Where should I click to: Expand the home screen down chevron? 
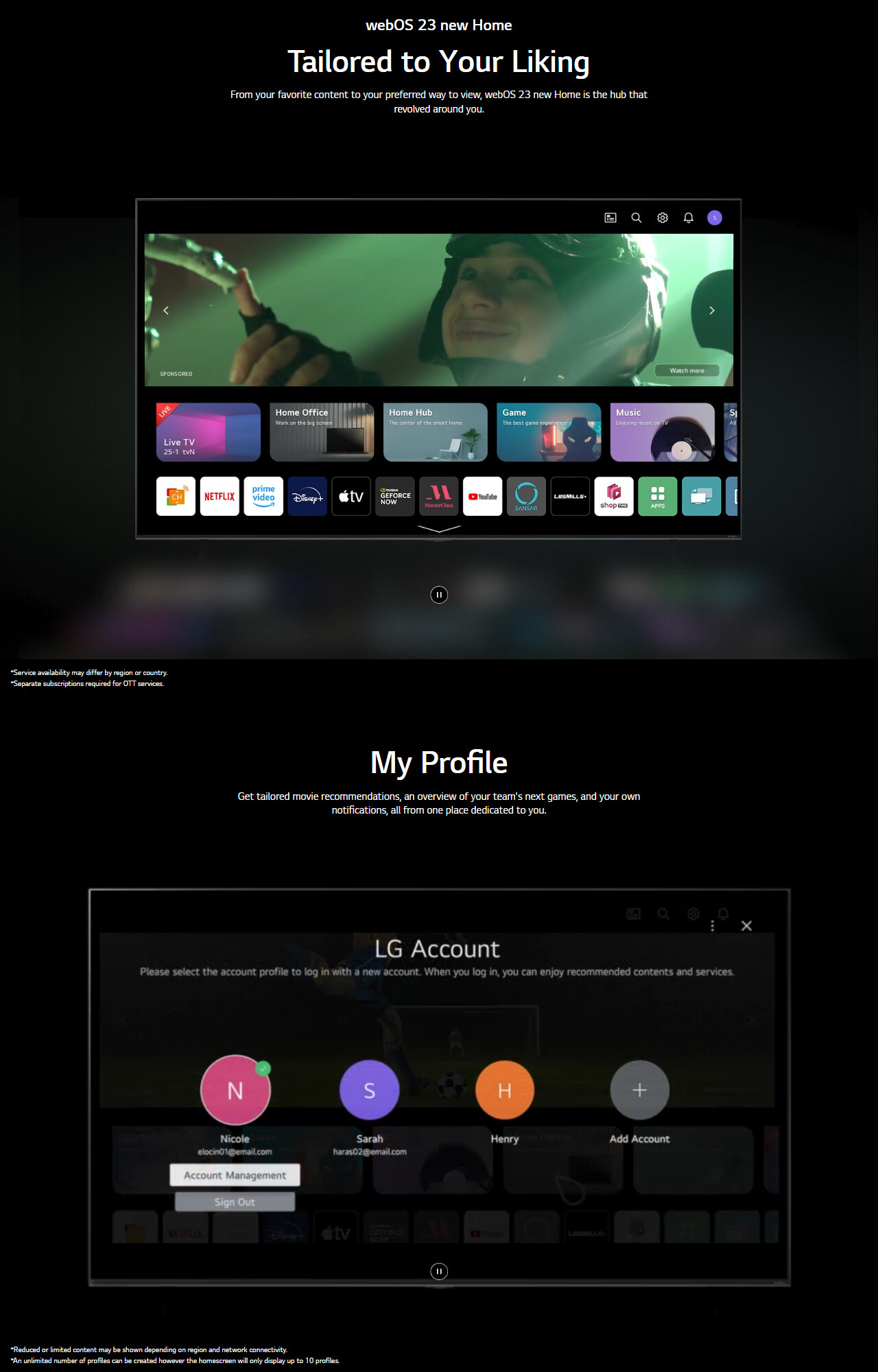439,529
